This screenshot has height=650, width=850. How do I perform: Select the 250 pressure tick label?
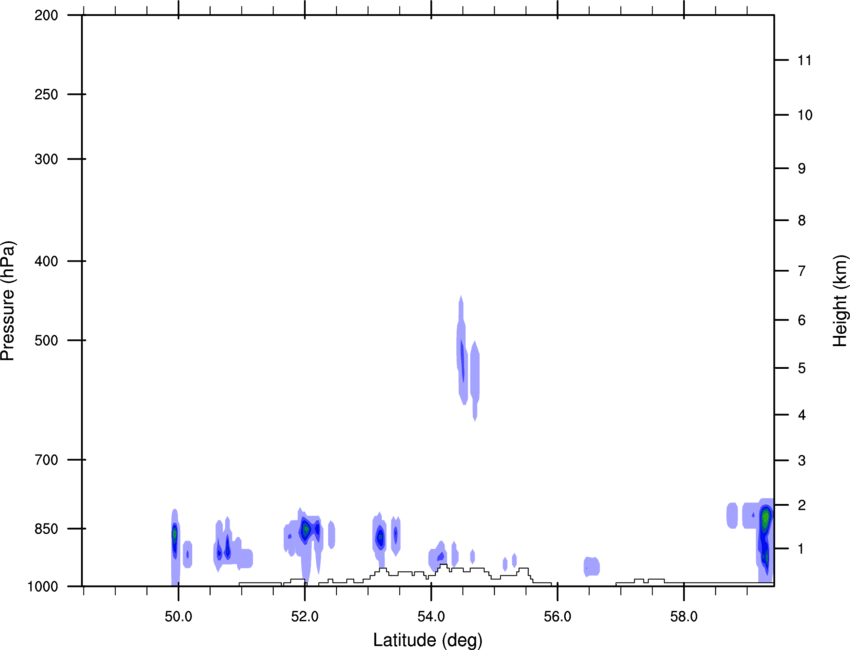pos(46,94)
